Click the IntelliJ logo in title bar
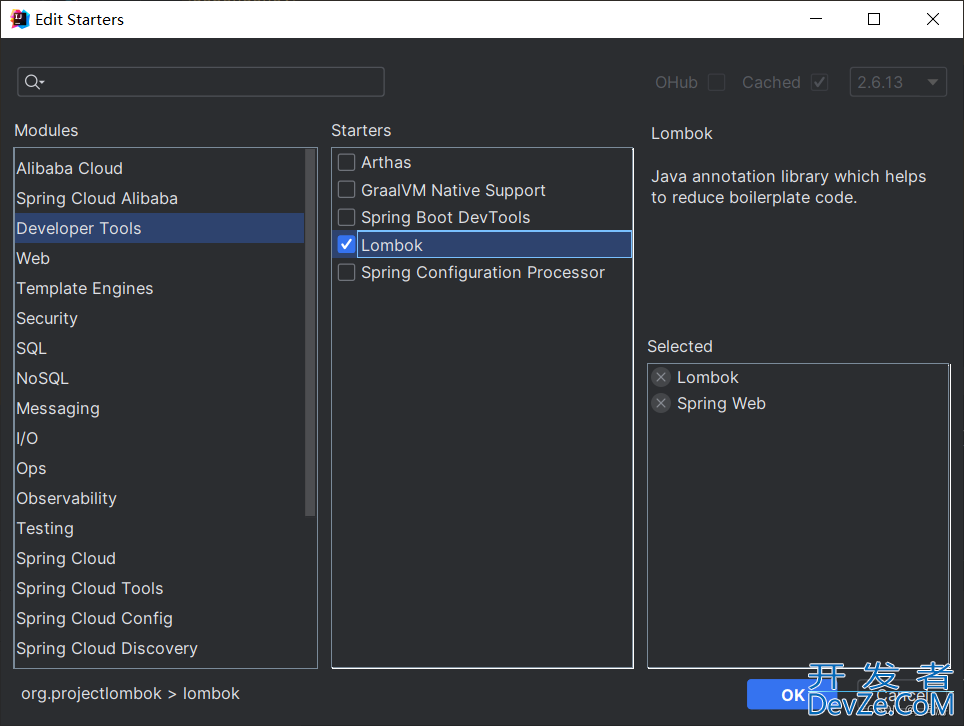This screenshot has height=726, width=964. 20,19
